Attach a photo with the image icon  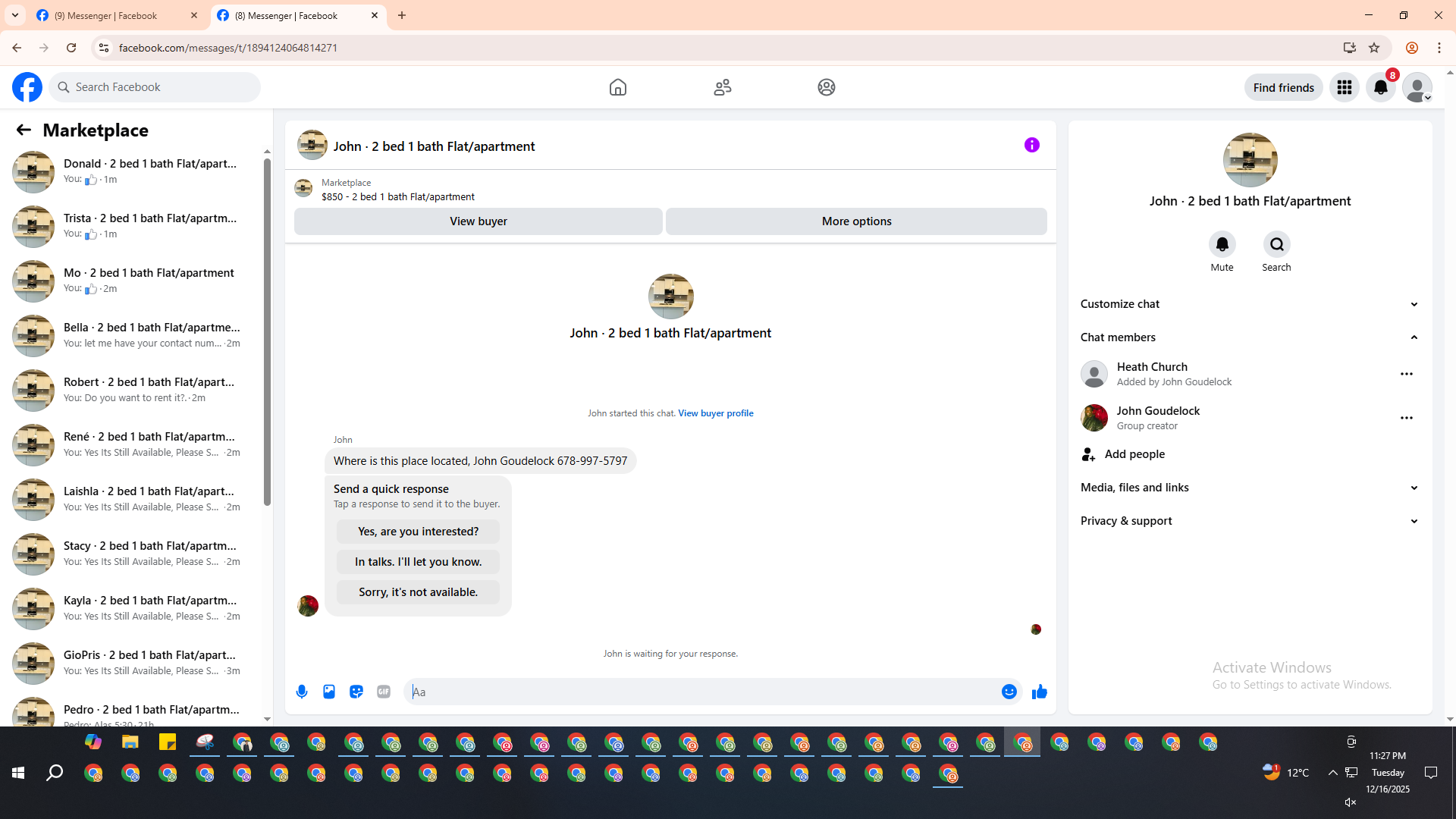click(329, 692)
